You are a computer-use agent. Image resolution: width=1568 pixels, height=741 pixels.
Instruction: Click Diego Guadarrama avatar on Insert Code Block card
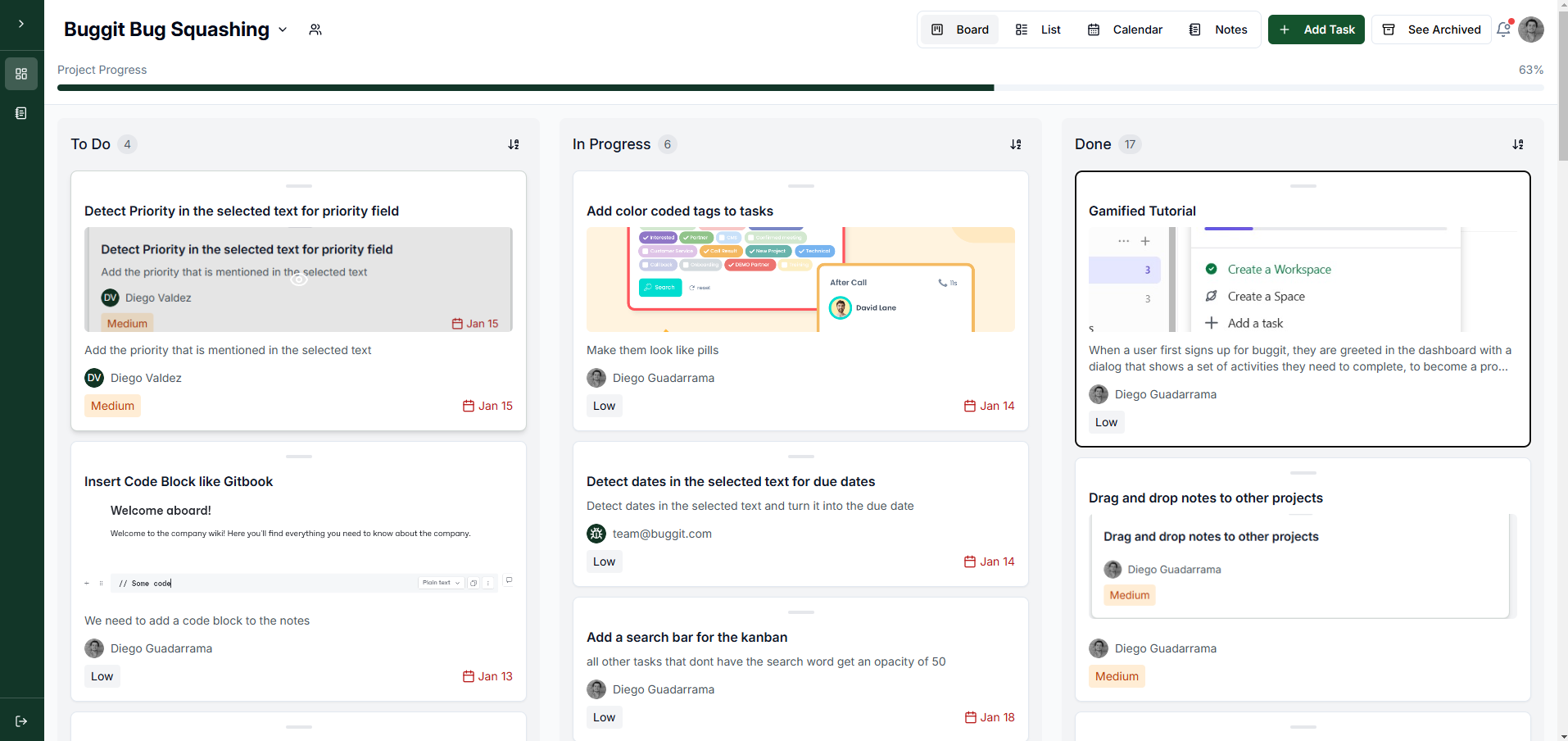coord(94,648)
